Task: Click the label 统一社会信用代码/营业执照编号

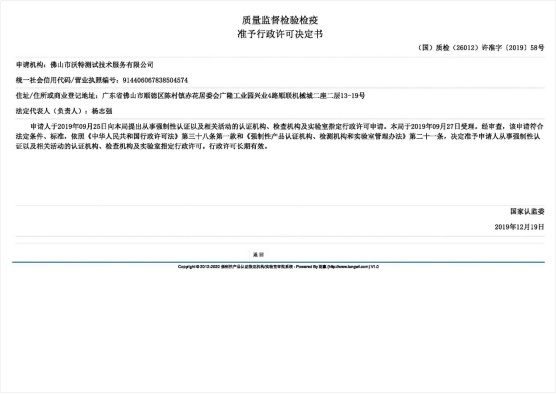Action: (x=66, y=80)
